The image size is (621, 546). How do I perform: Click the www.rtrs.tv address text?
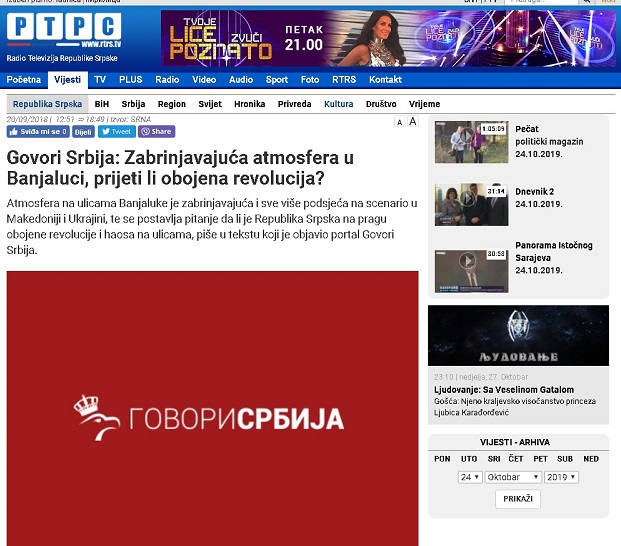point(101,44)
